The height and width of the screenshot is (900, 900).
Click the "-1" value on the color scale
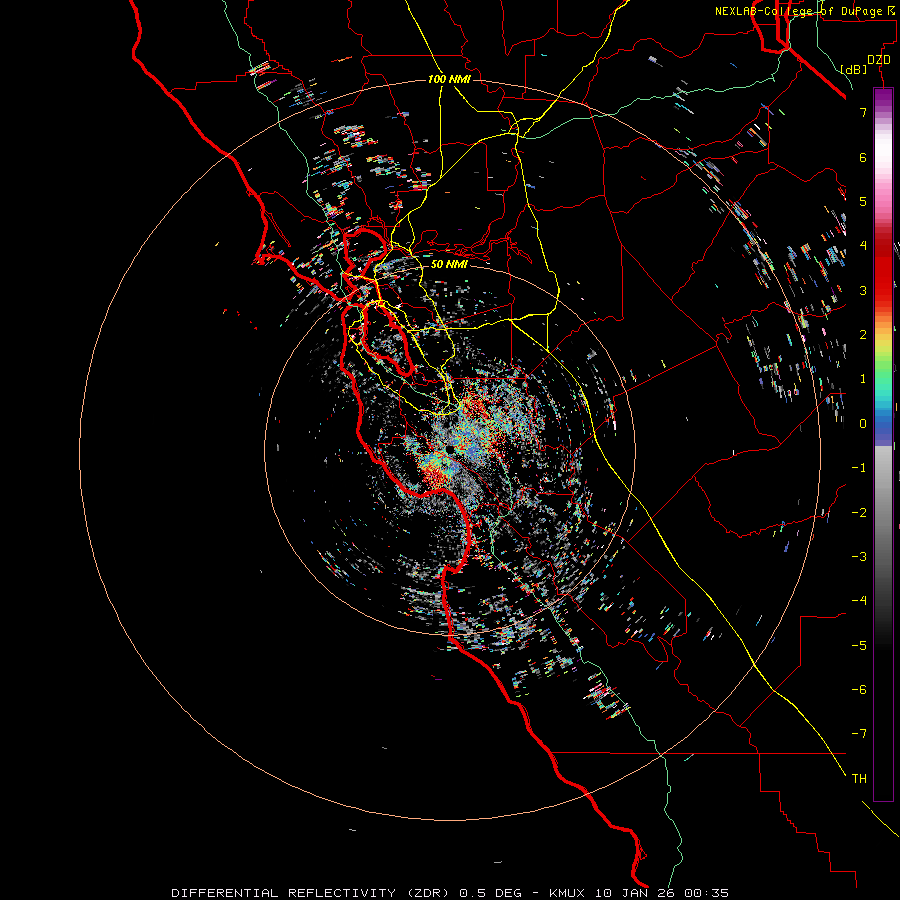[859, 468]
